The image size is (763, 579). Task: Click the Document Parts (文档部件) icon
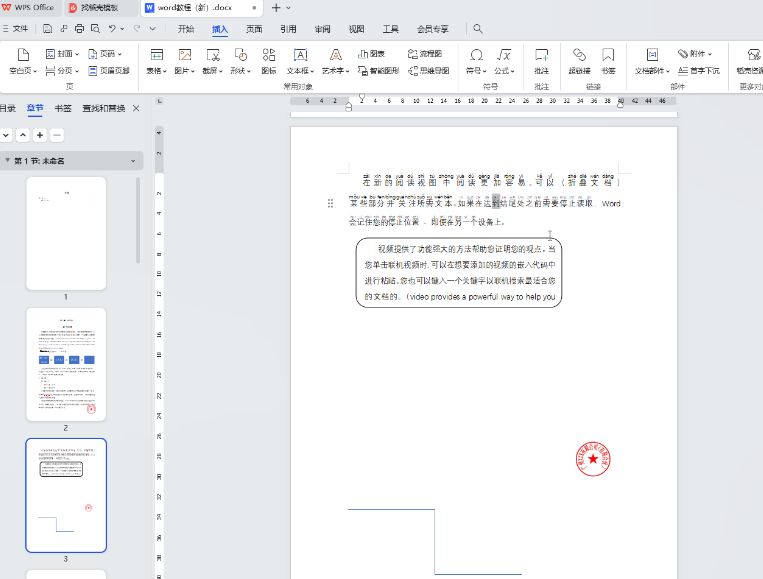click(x=652, y=54)
